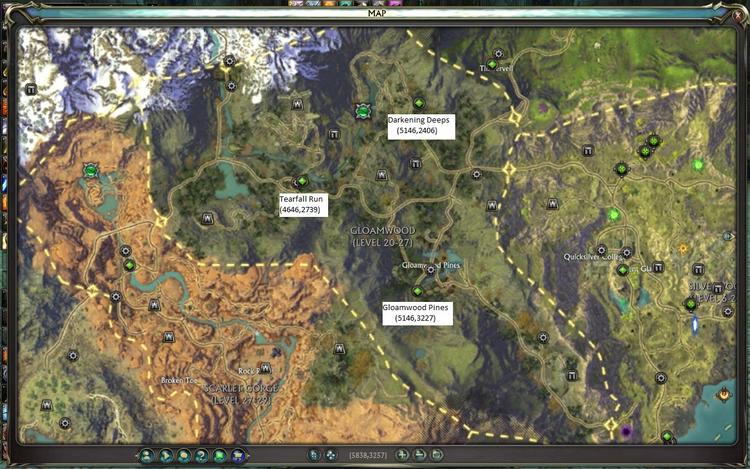Click the zoom out minus button
This screenshot has width=750, height=469.
tap(419, 455)
